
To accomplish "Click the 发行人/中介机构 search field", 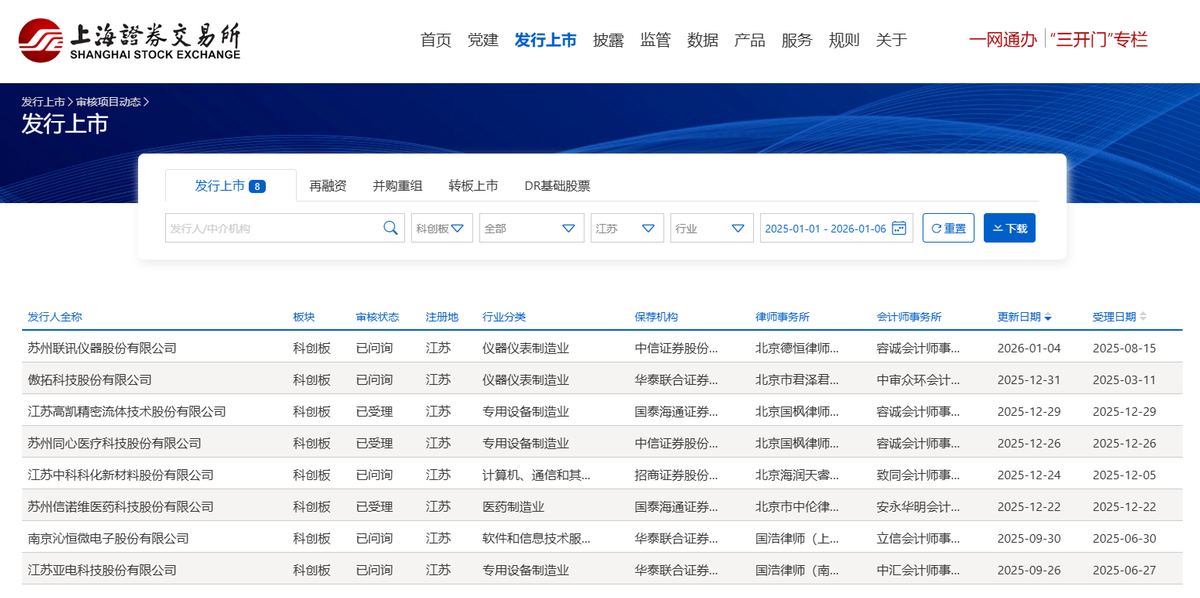I will click(x=272, y=228).
